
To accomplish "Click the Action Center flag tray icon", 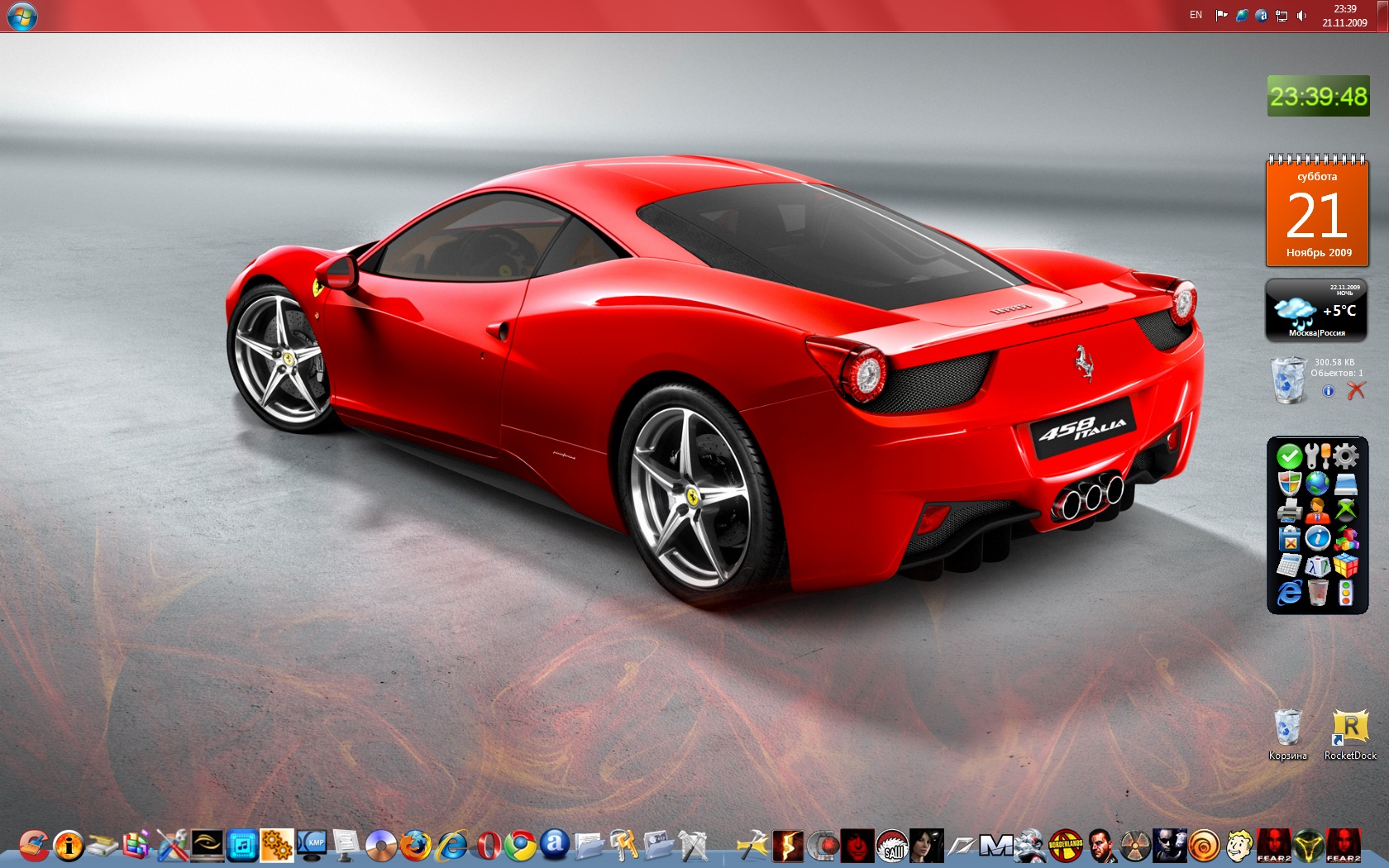I will coord(1221,16).
